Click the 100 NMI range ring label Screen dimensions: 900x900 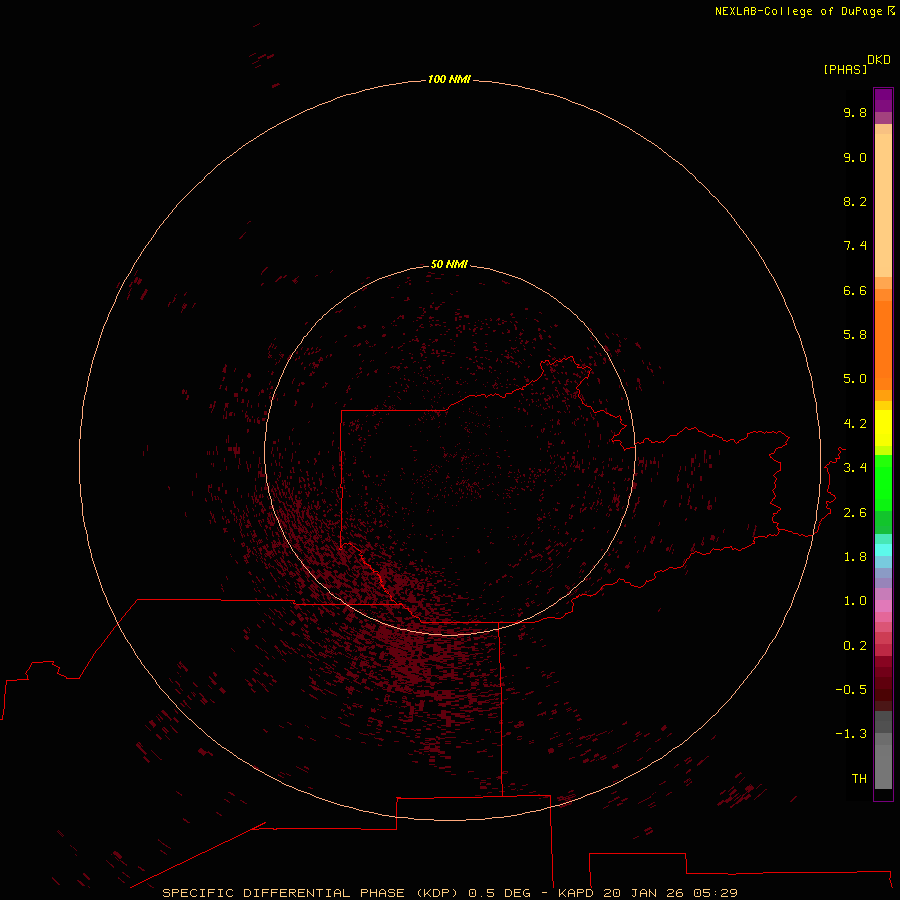coord(449,79)
